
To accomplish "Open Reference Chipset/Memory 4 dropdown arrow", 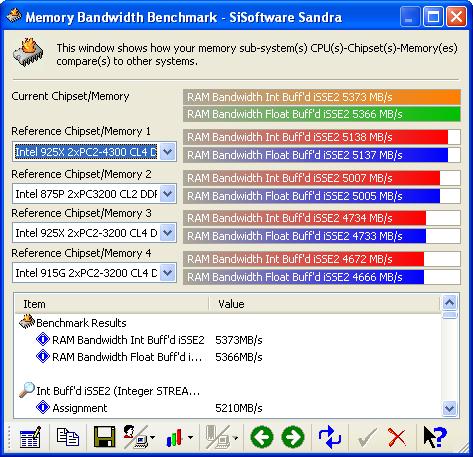I will click(x=167, y=273).
